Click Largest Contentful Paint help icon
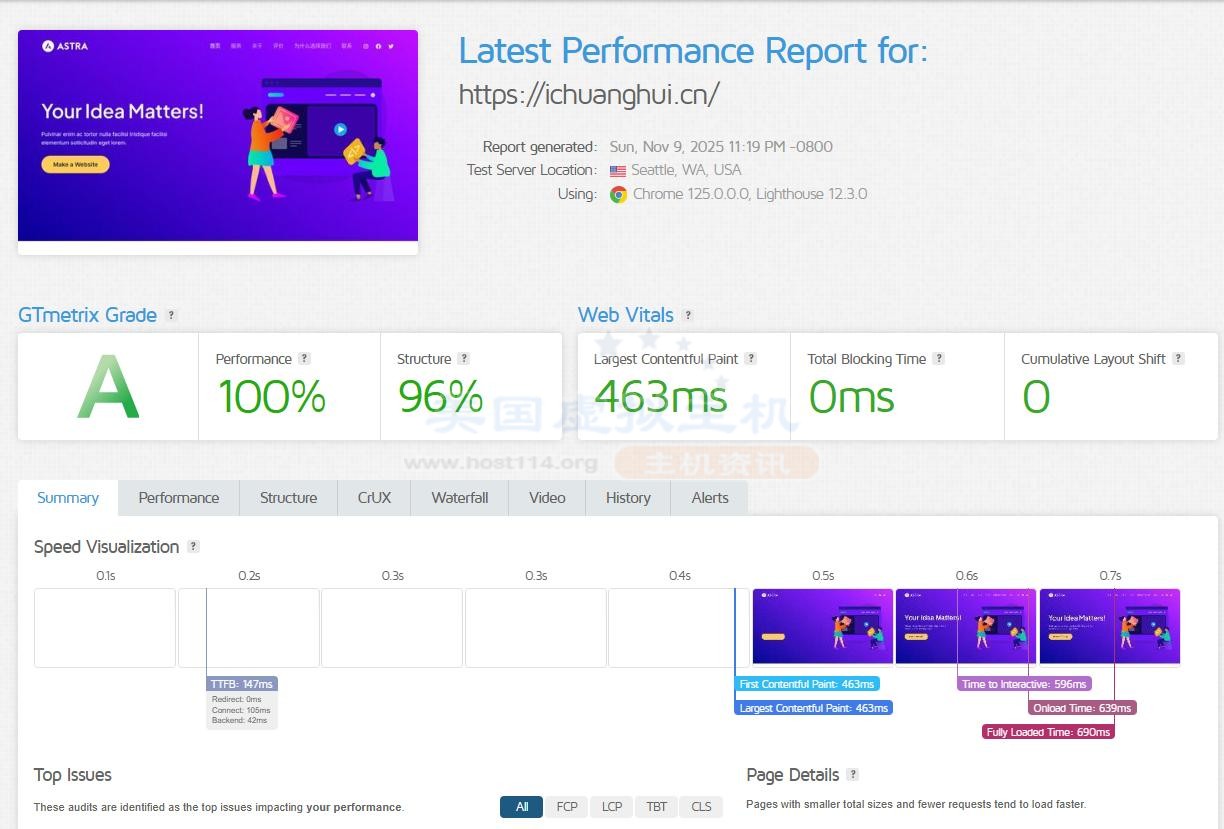Viewport: 1224px width, 829px height. click(x=750, y=359)
